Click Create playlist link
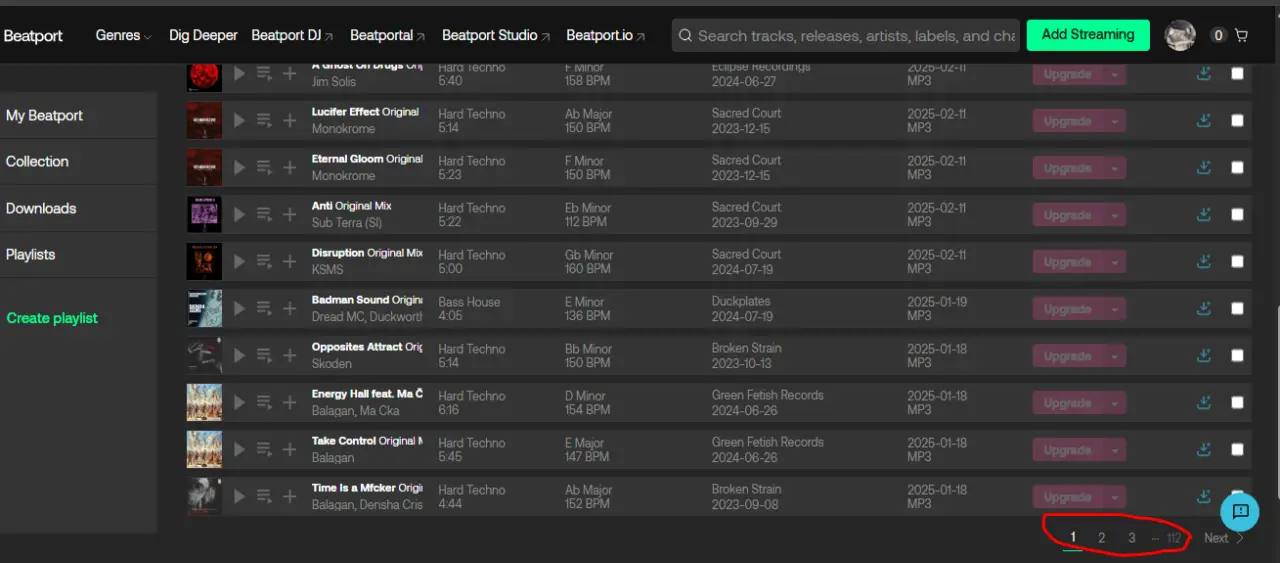Image resolution: width=1280 pixels, height=563 pixels. point(52,318)
